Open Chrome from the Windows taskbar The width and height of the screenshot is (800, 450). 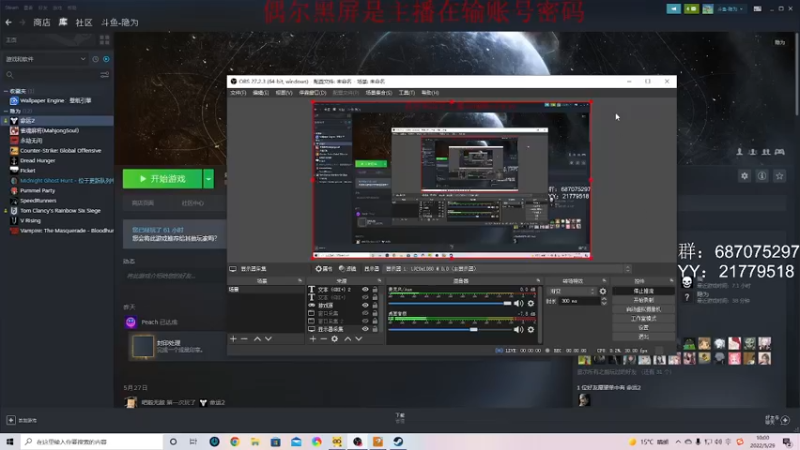(x=235, y=442)
